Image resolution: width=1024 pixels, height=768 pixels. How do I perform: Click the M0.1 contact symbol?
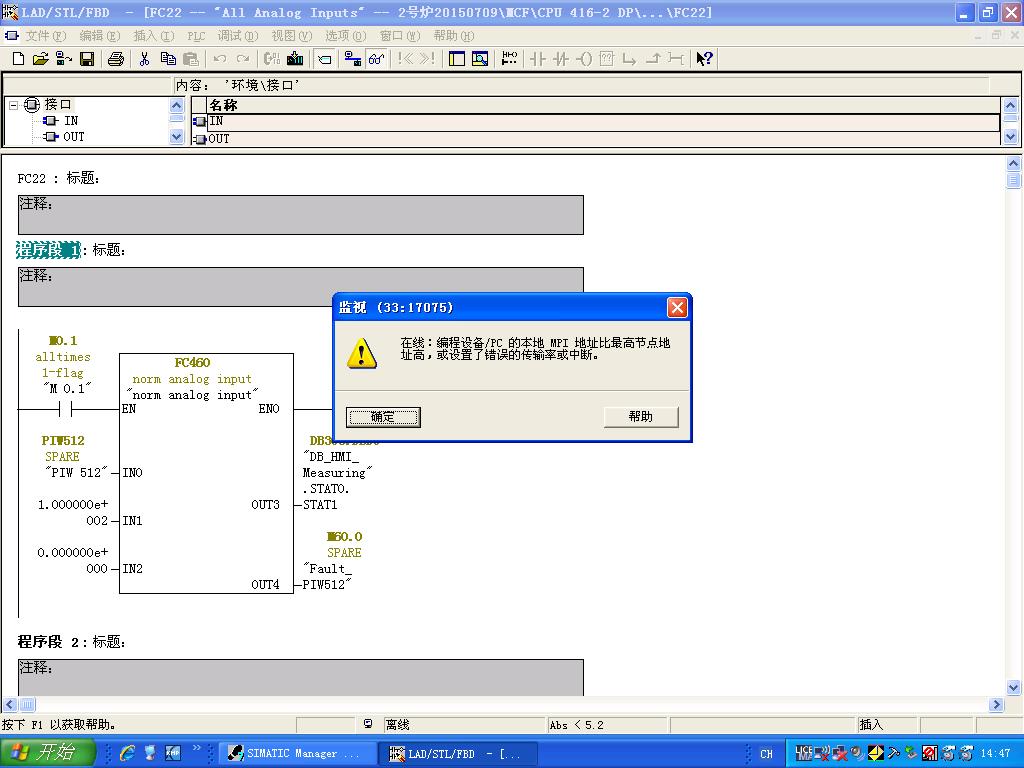click(x=65, y=409)
